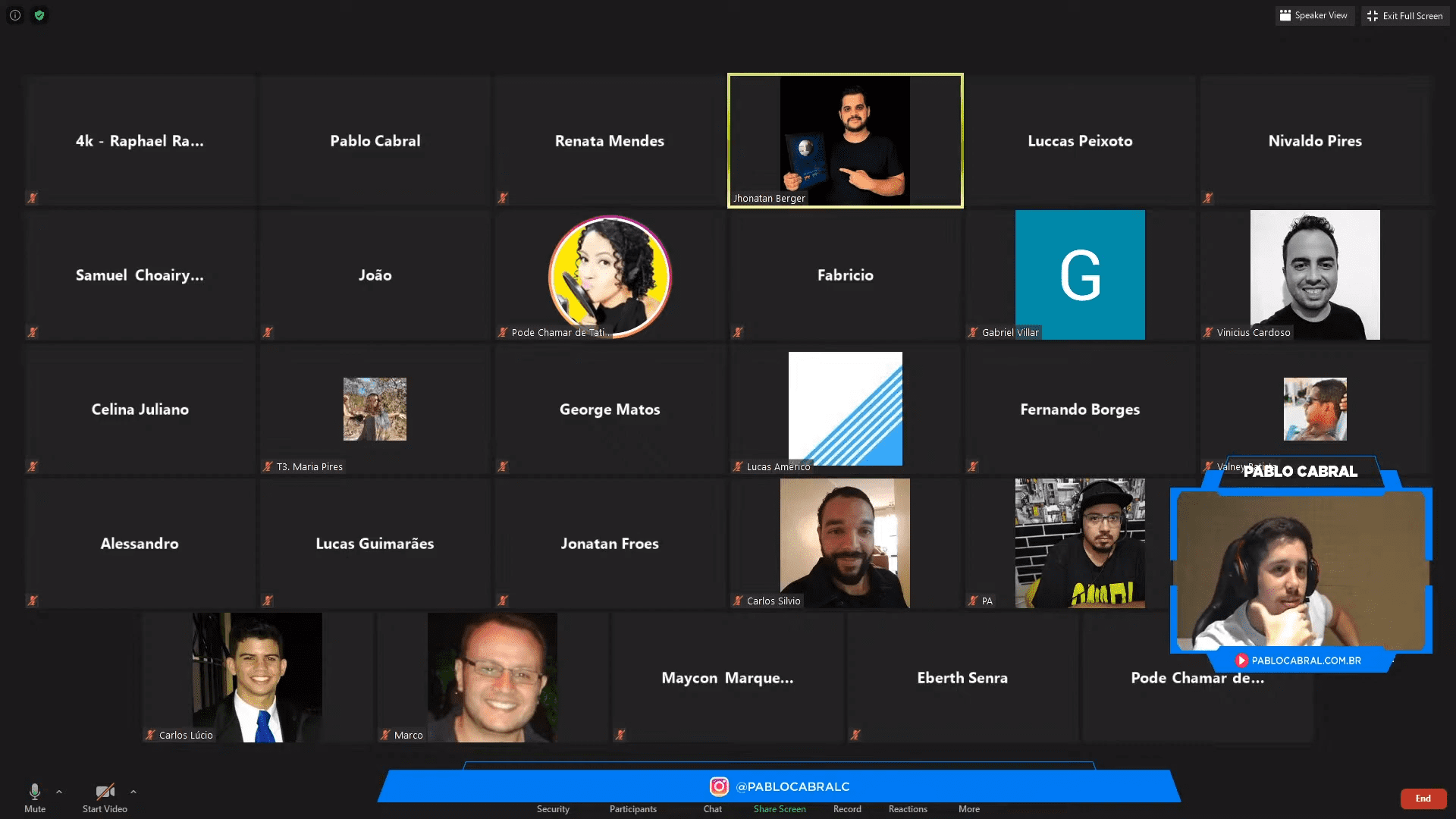Image resolution: width=1456 pixels, height=819 pixels.
Task: Exit Full Screen mode
Action: pyautogui.click(x=1405, y=15)
